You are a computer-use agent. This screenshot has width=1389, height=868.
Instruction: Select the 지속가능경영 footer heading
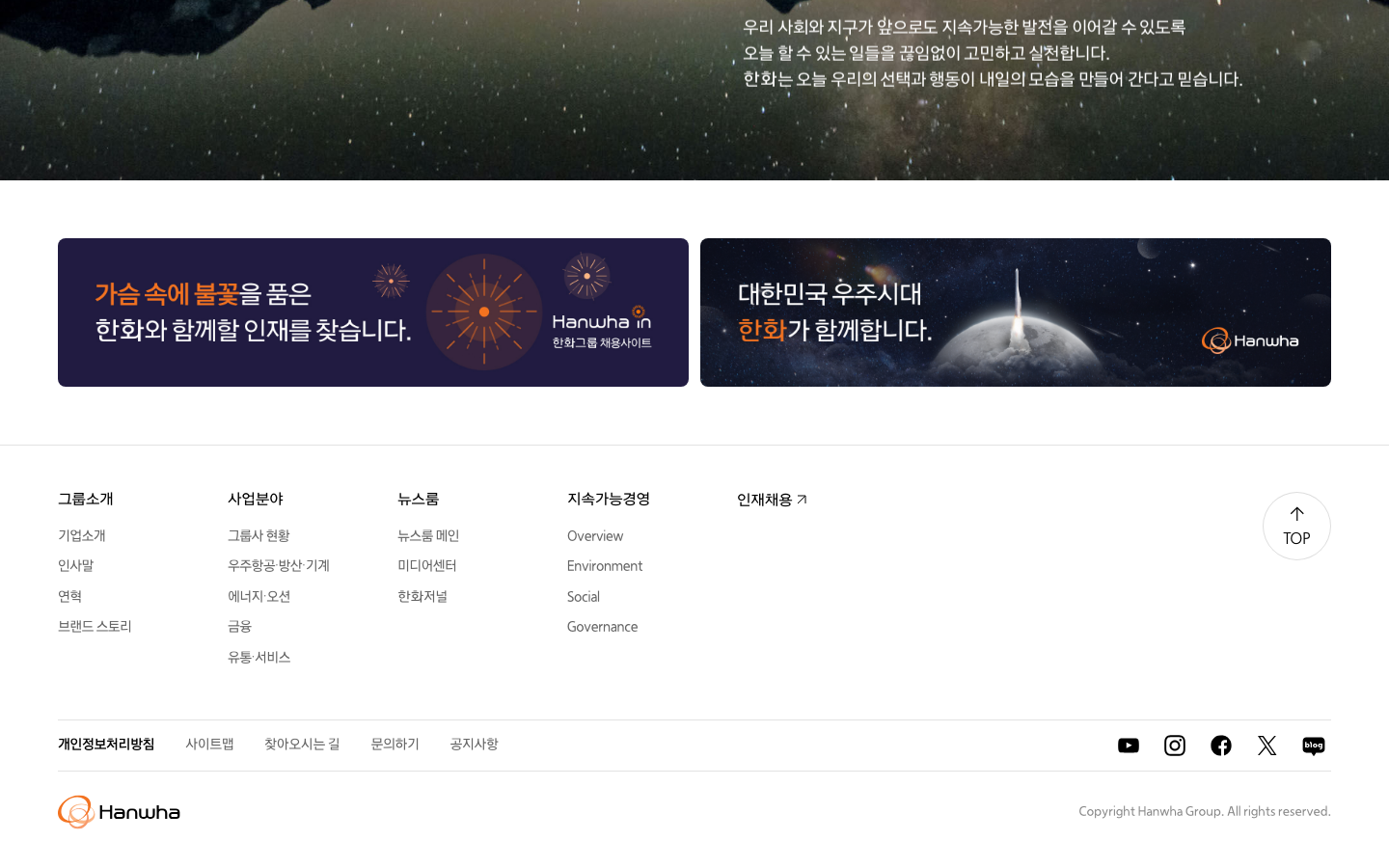click(x=609, y=499)
